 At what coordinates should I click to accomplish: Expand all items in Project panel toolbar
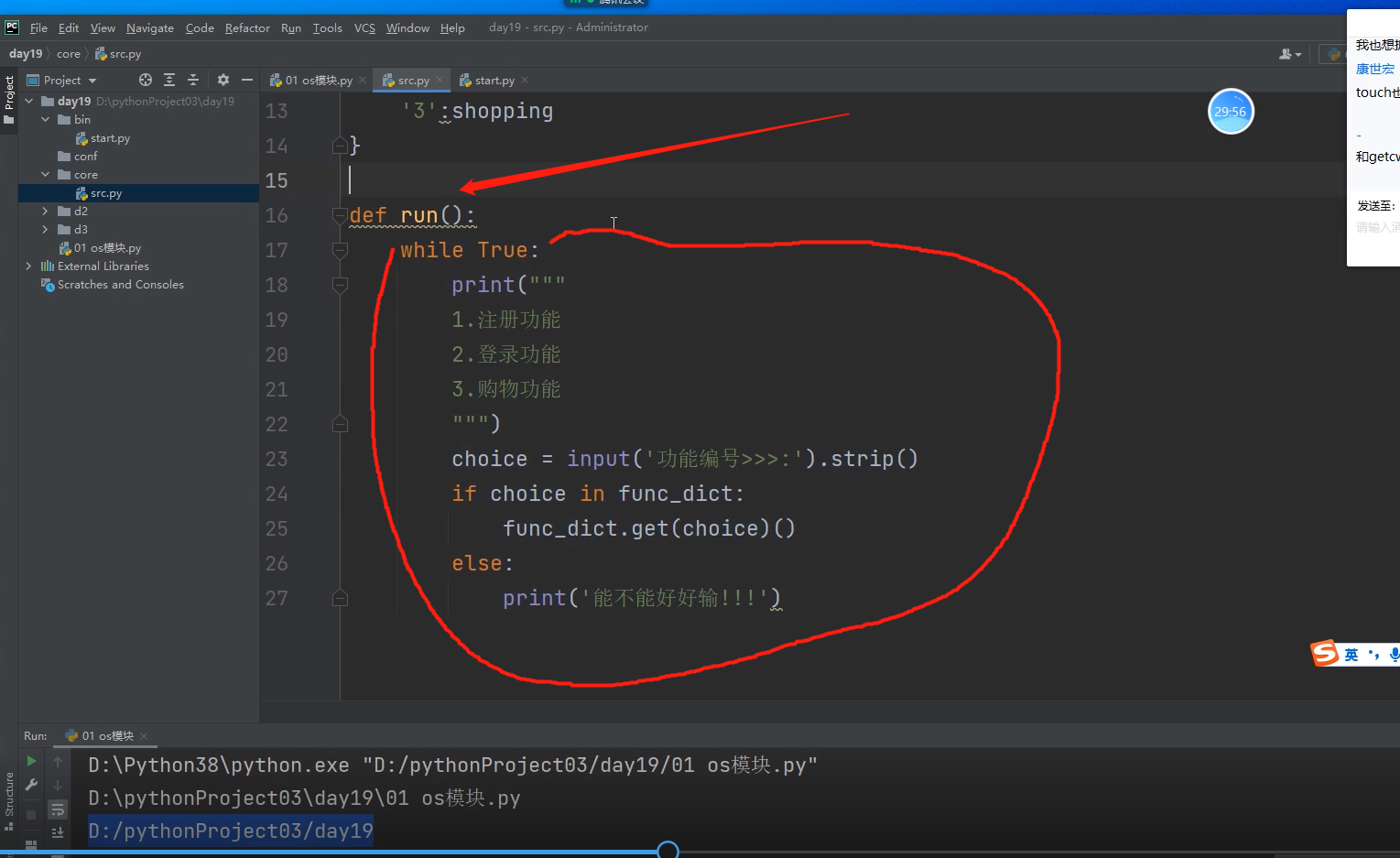(x=169, y=80)
